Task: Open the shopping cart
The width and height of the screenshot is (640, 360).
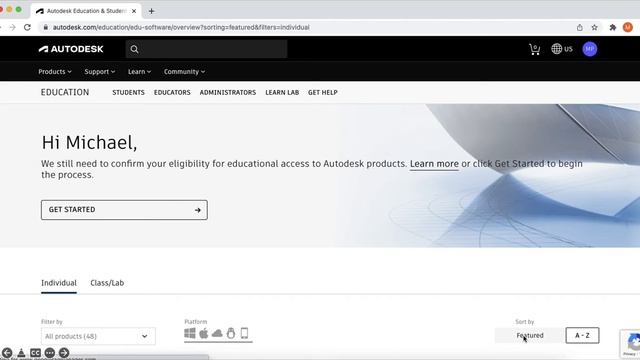Action: point(534,49)
